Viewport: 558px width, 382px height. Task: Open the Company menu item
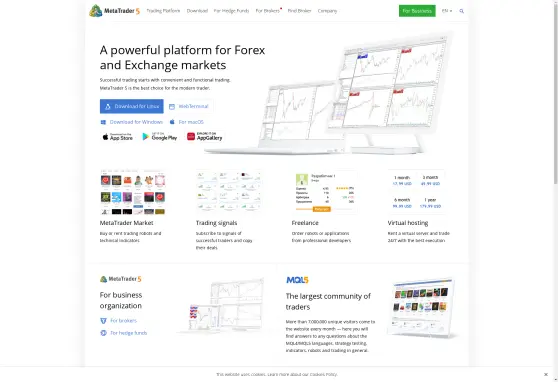click(x=327, y=11)
